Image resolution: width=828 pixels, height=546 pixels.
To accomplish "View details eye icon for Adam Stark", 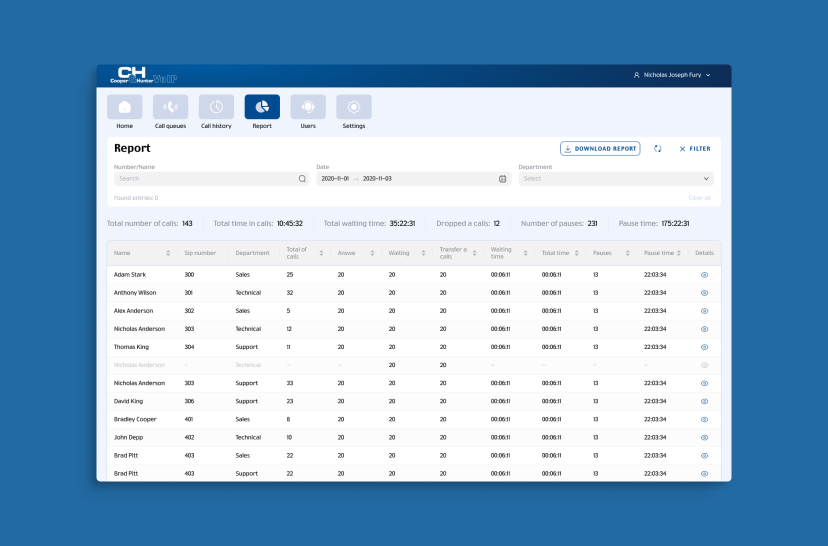I will point(704,275).
